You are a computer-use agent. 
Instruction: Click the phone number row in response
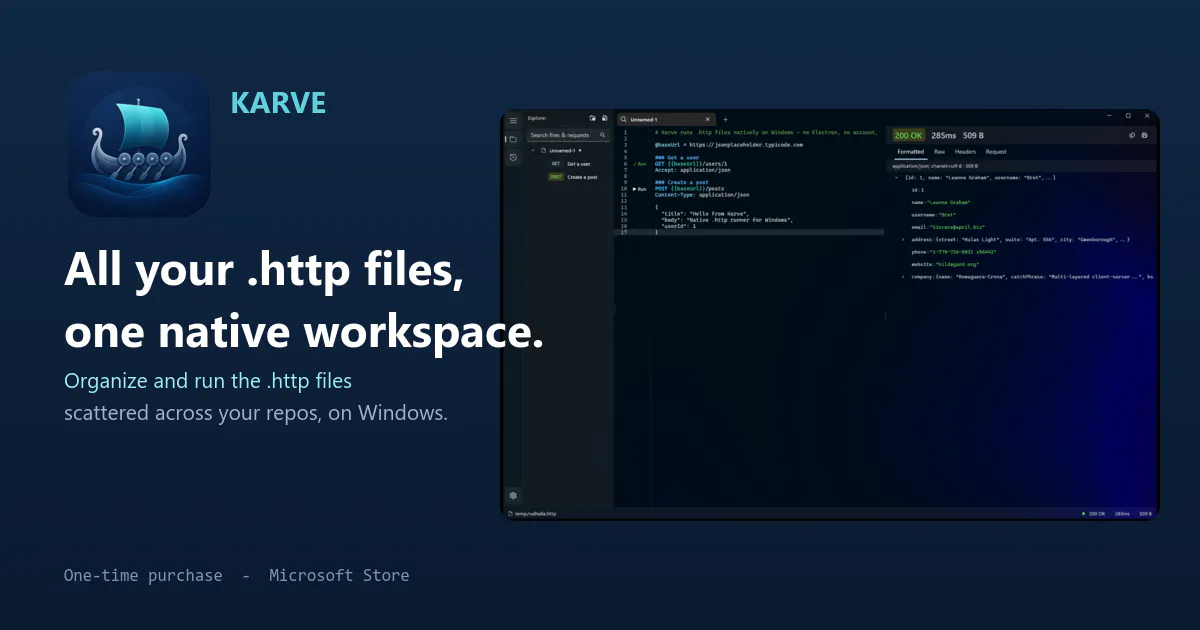pyautogui.click(x=954, y=252)
